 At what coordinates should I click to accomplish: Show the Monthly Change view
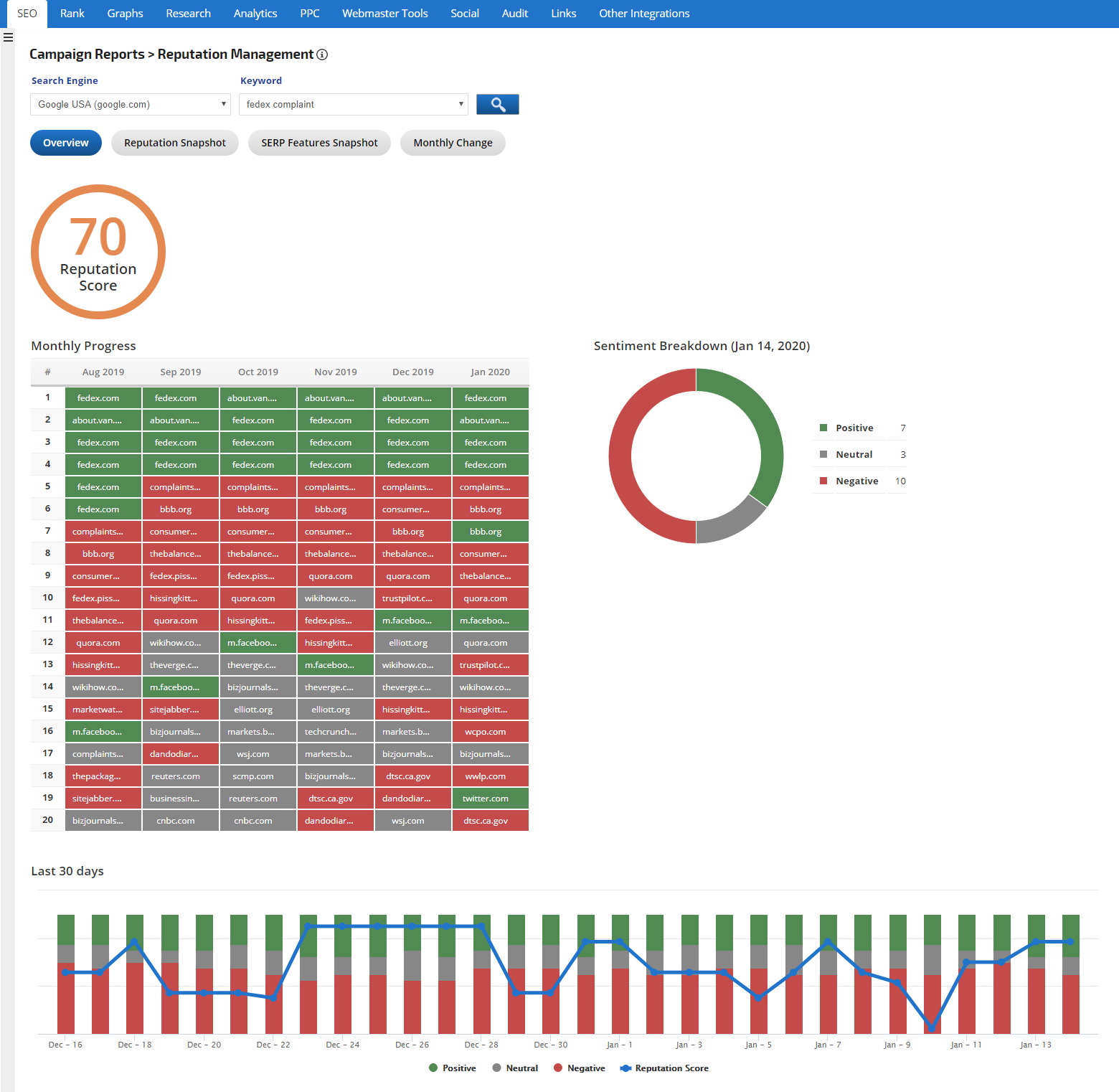(453, 143)
